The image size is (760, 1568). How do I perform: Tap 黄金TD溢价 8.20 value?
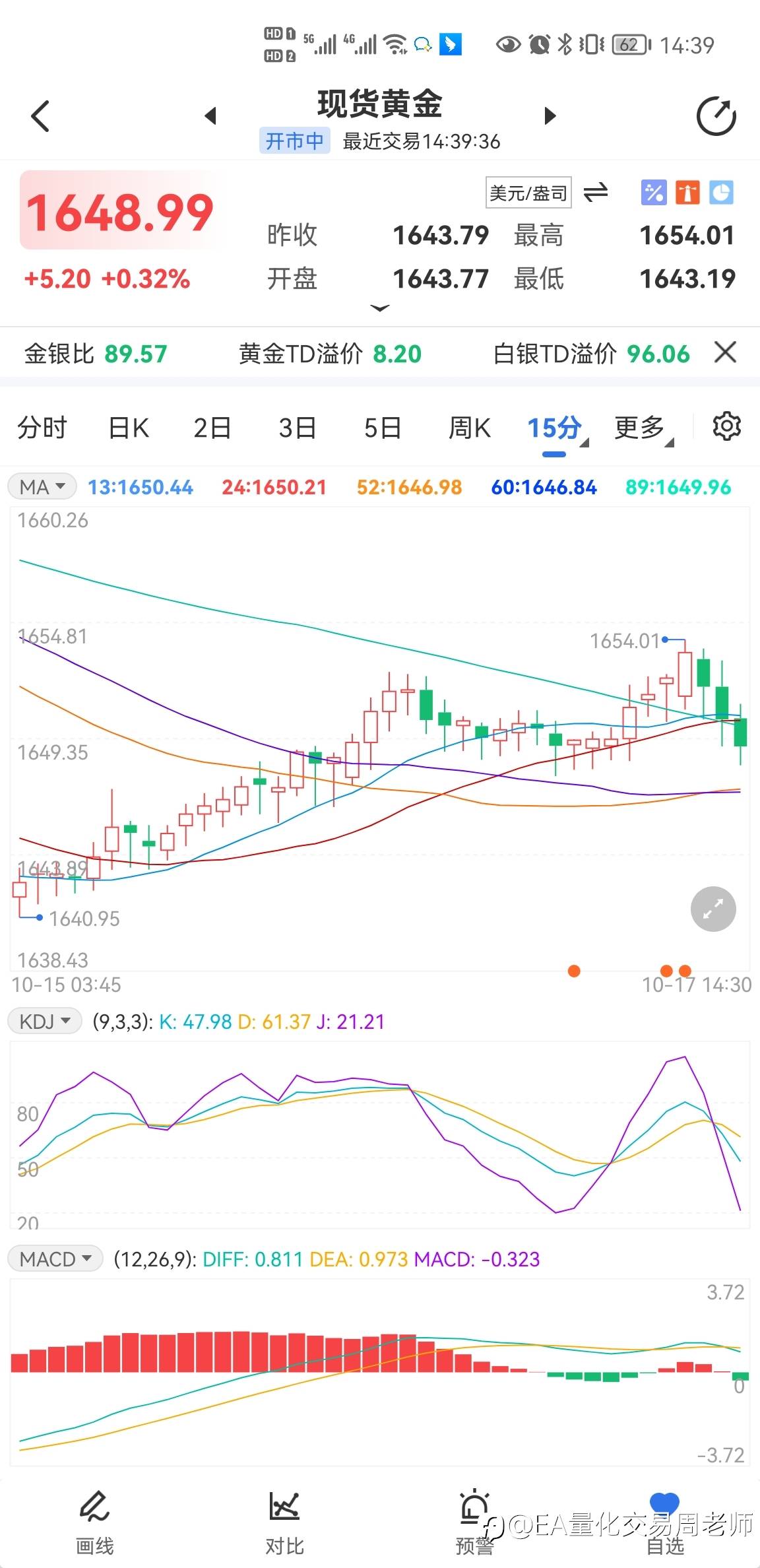330,354
